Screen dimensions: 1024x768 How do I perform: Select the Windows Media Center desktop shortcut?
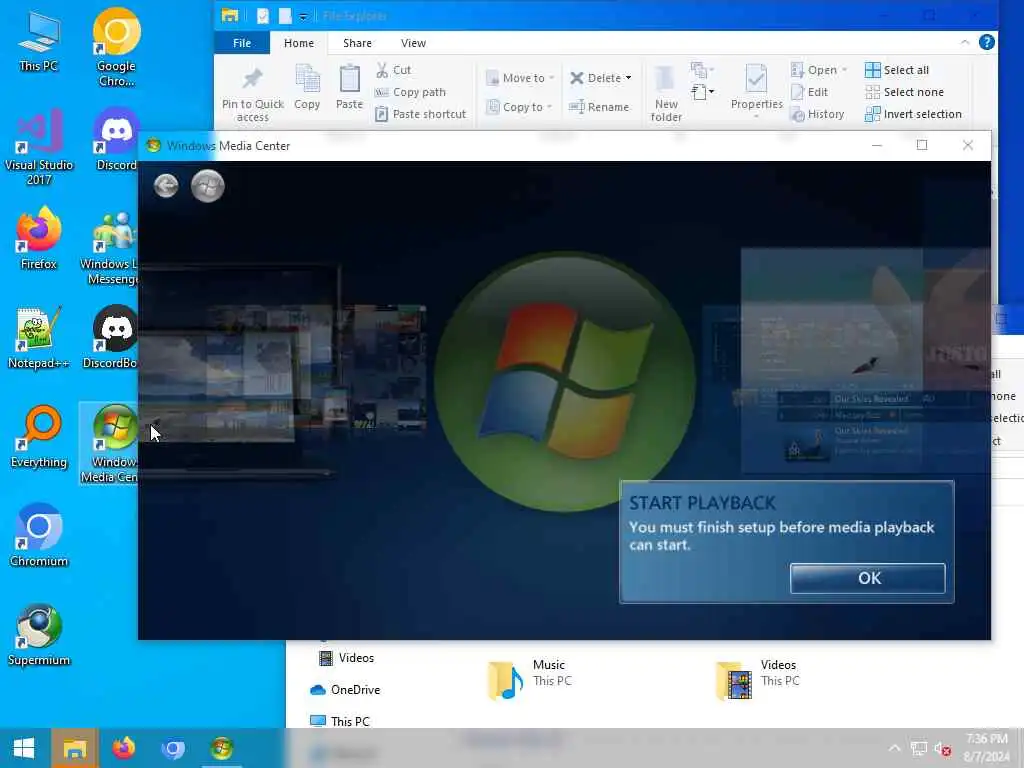coord(109,444)
